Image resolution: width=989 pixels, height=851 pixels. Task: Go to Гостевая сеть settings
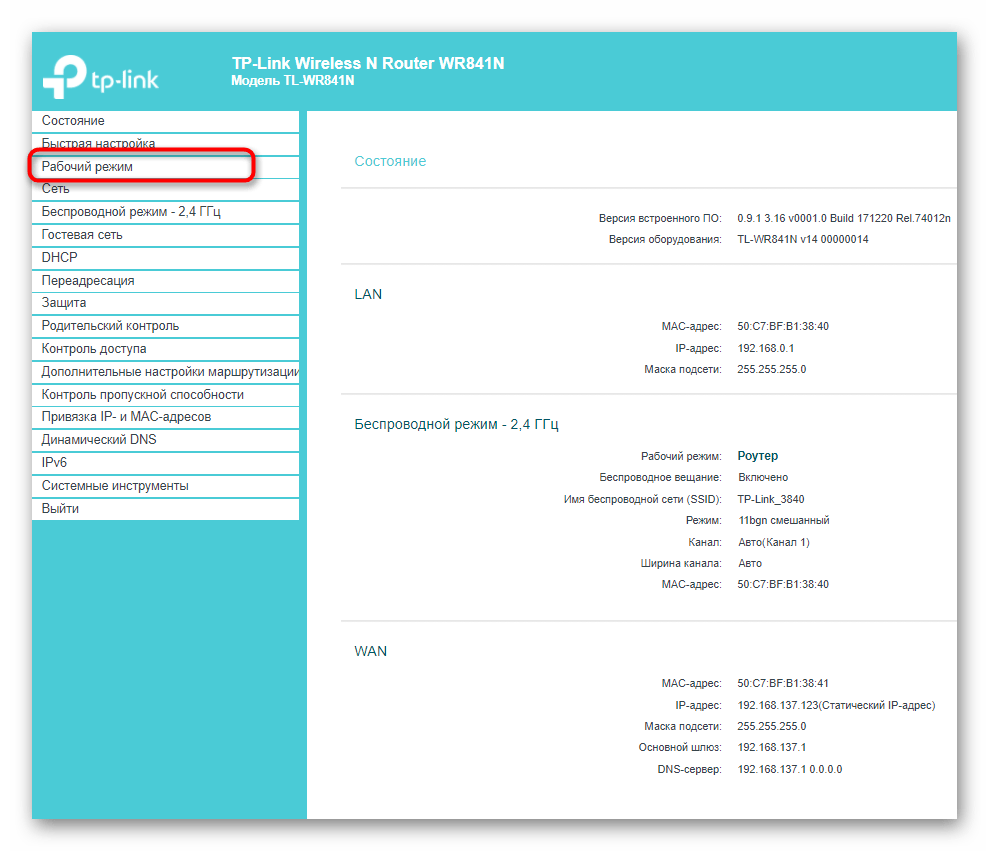point(165,235)
